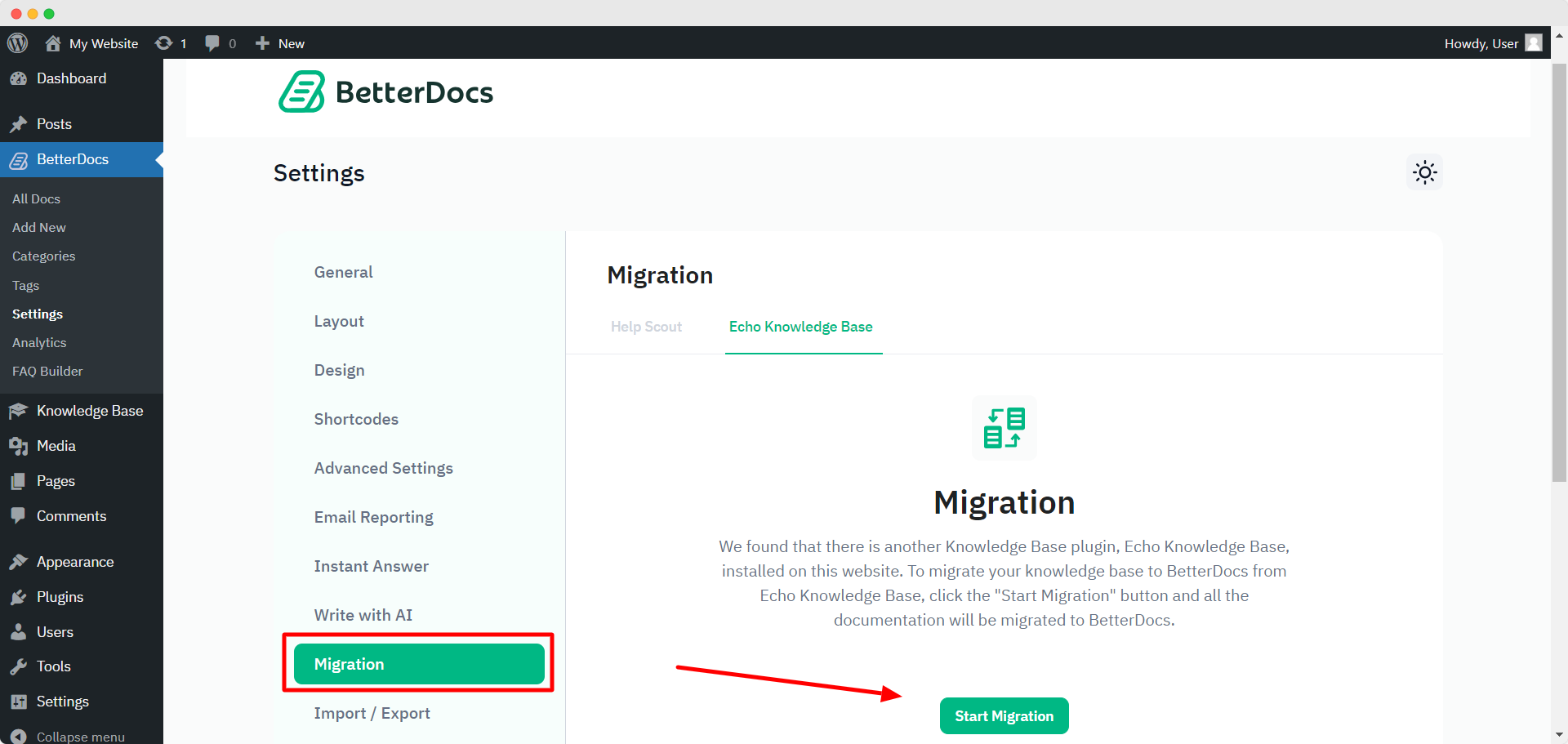
Task: Expand the + New menu in admin bar
Action: [278, 42]
